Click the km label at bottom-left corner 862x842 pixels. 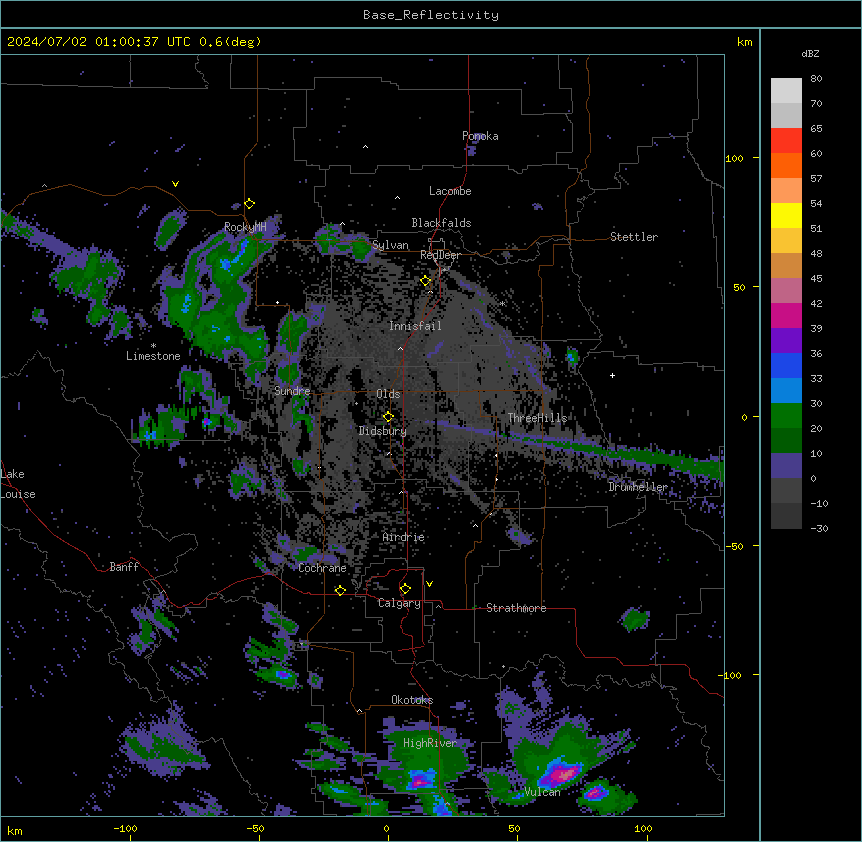pyautogui.click(x=15, y=831)
